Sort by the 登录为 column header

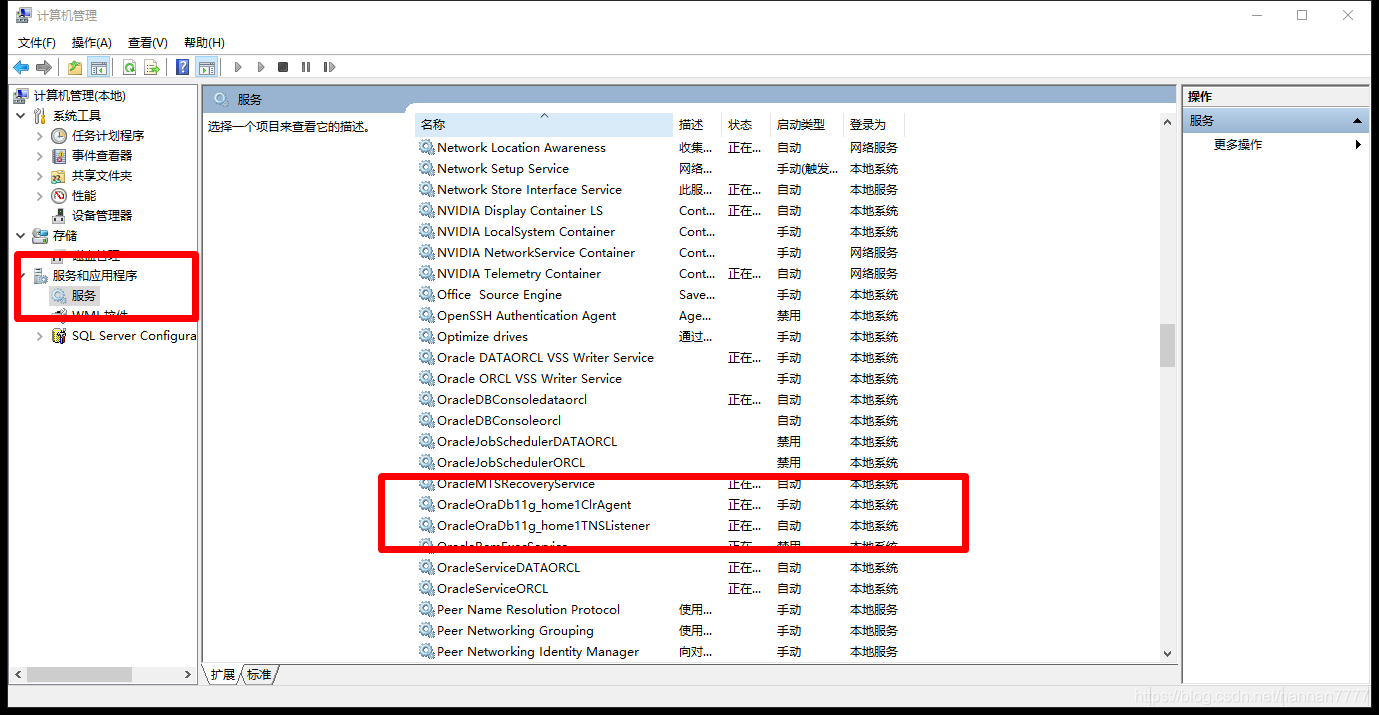874,124
